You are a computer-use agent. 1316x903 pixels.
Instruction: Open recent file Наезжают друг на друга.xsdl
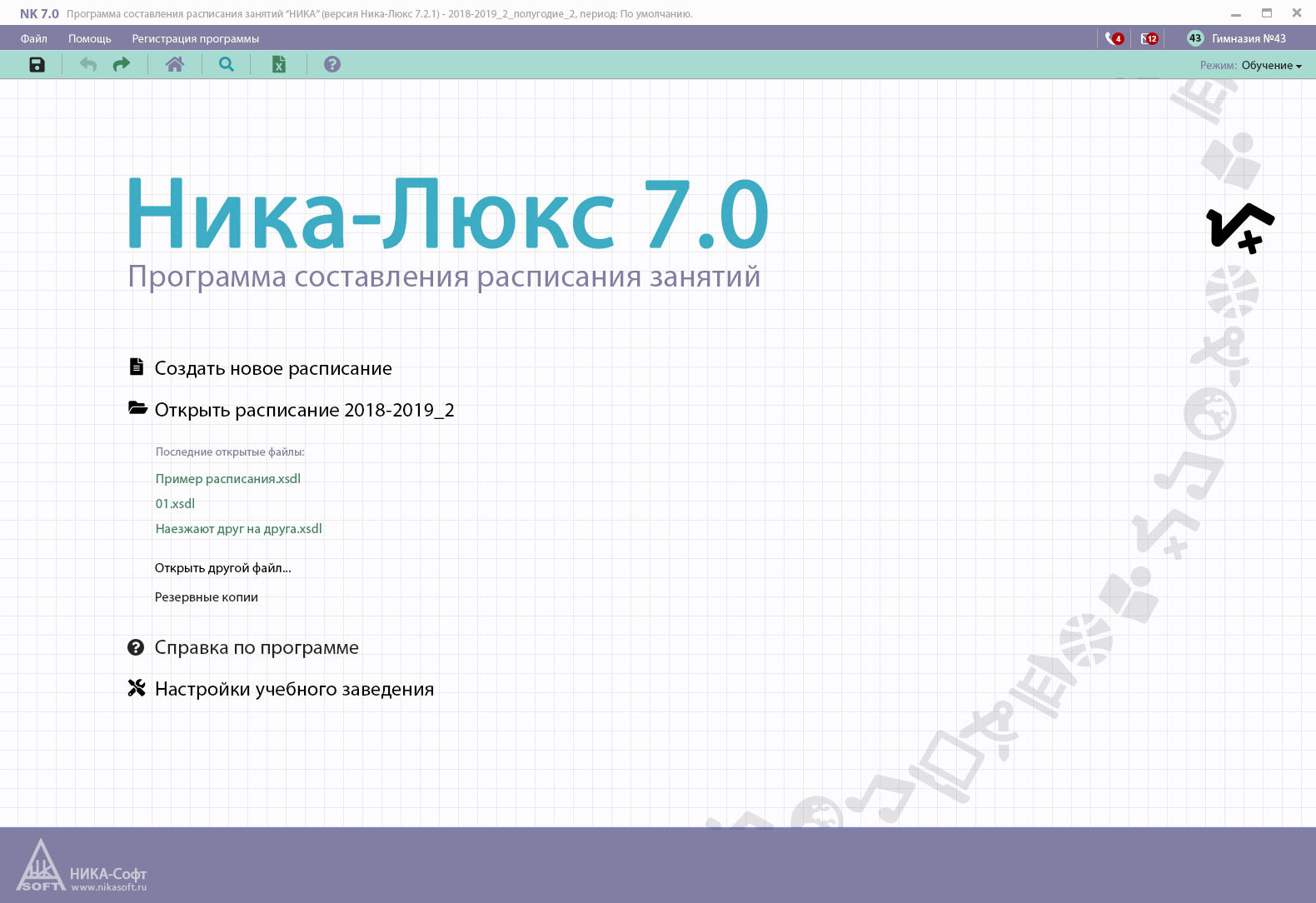(239, 529)
